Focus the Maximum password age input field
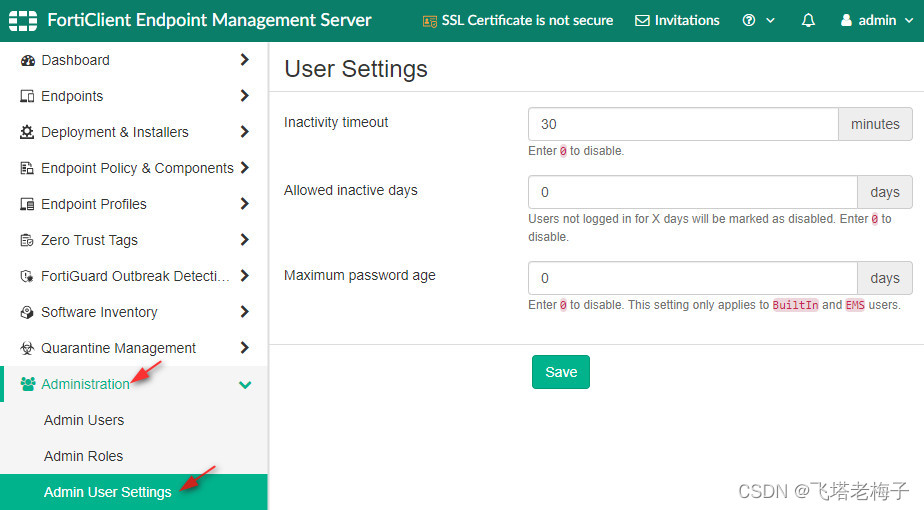 pos(692,278)
